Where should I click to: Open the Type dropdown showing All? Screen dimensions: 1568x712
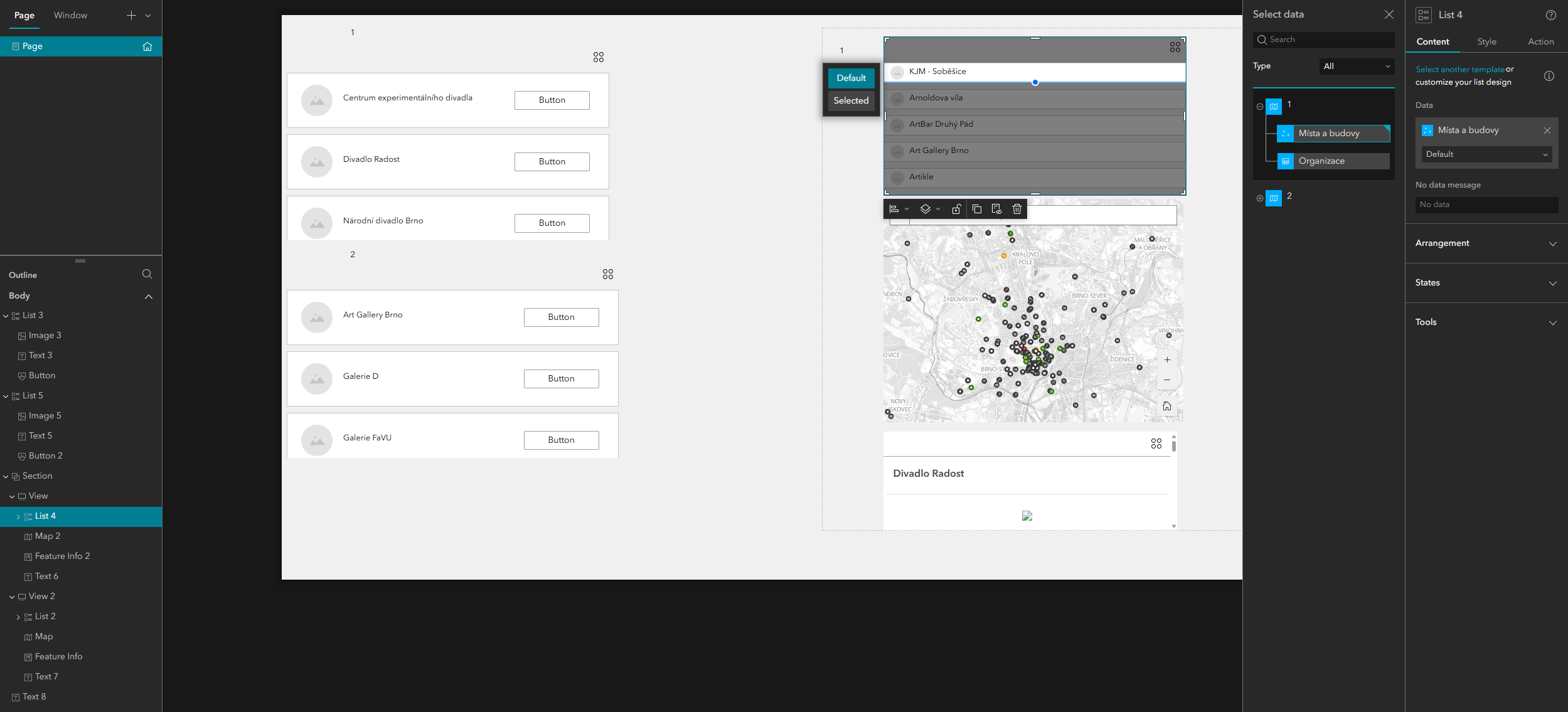(1357, 66)
